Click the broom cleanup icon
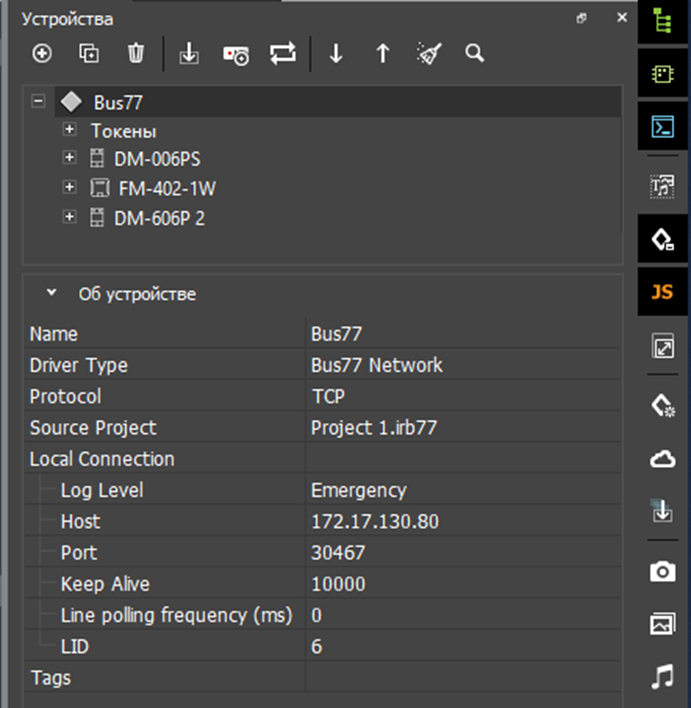 428,54
